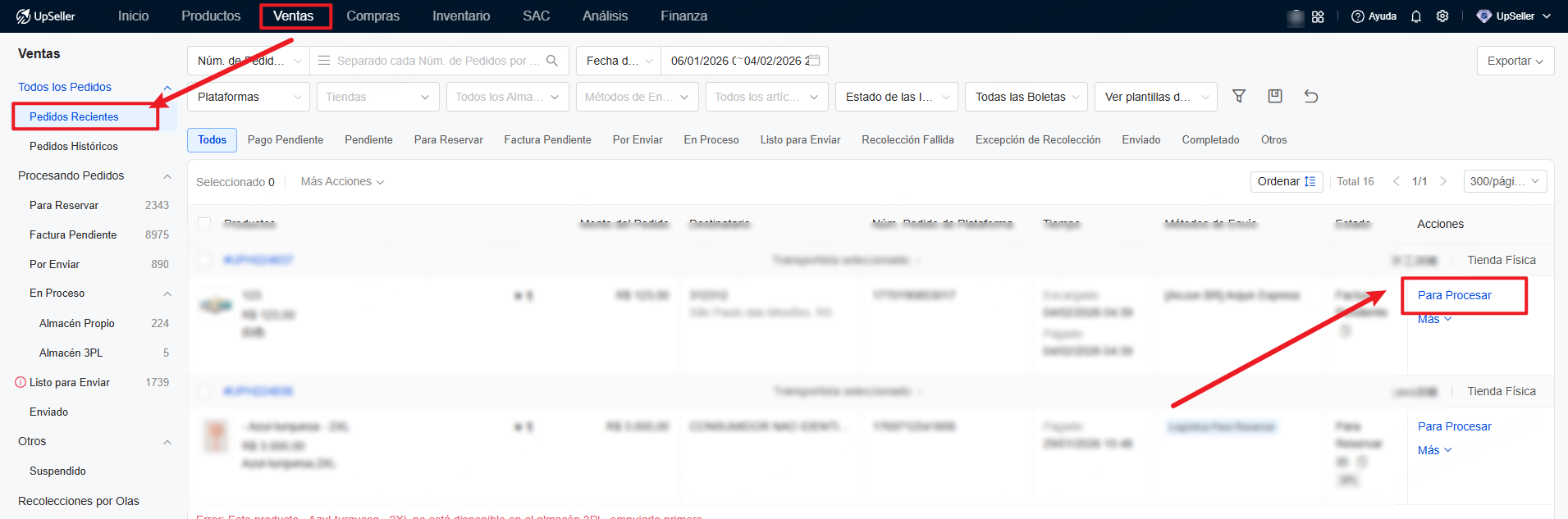Open settings gear in top bar

[x=1442, y=16]
